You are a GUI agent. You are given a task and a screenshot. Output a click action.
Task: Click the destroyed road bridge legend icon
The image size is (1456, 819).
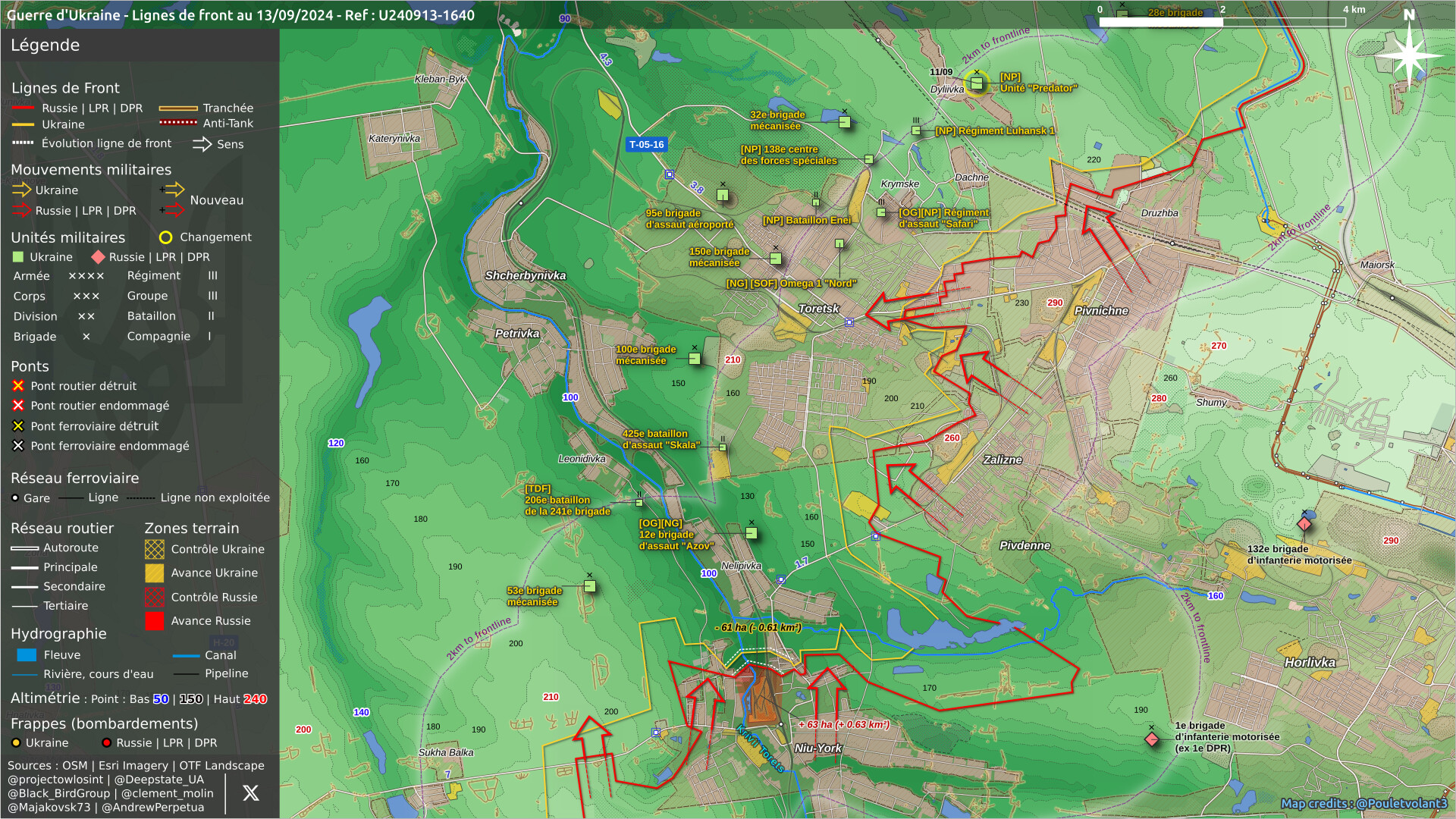pyautogui.click(x=18, y=386)
